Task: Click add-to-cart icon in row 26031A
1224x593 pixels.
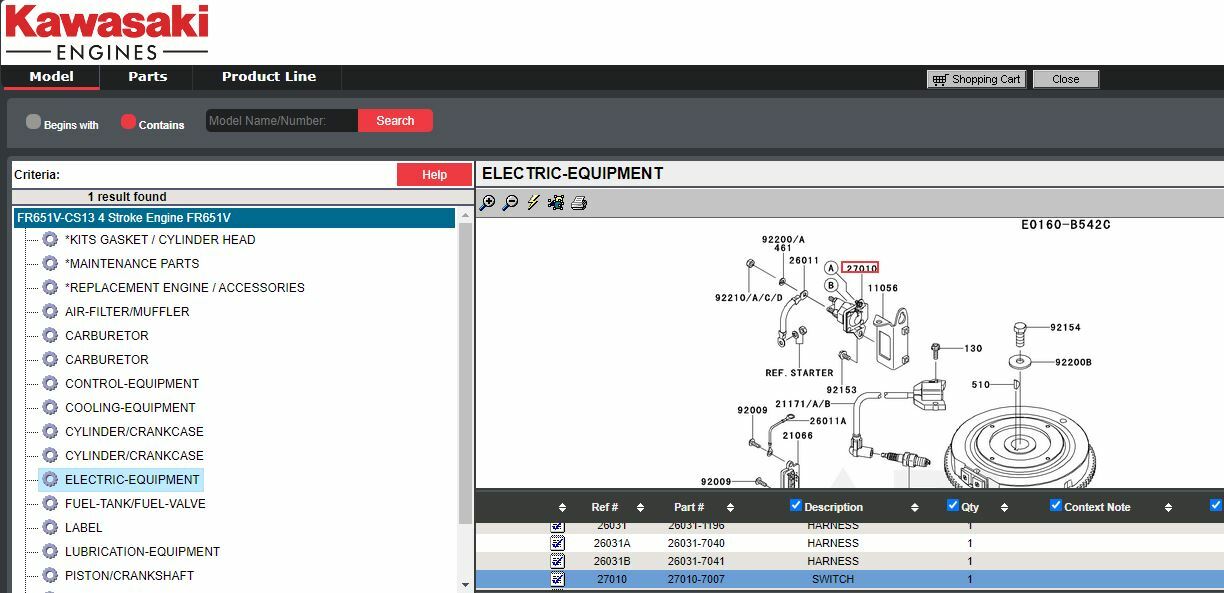Action: click(557, 543)
